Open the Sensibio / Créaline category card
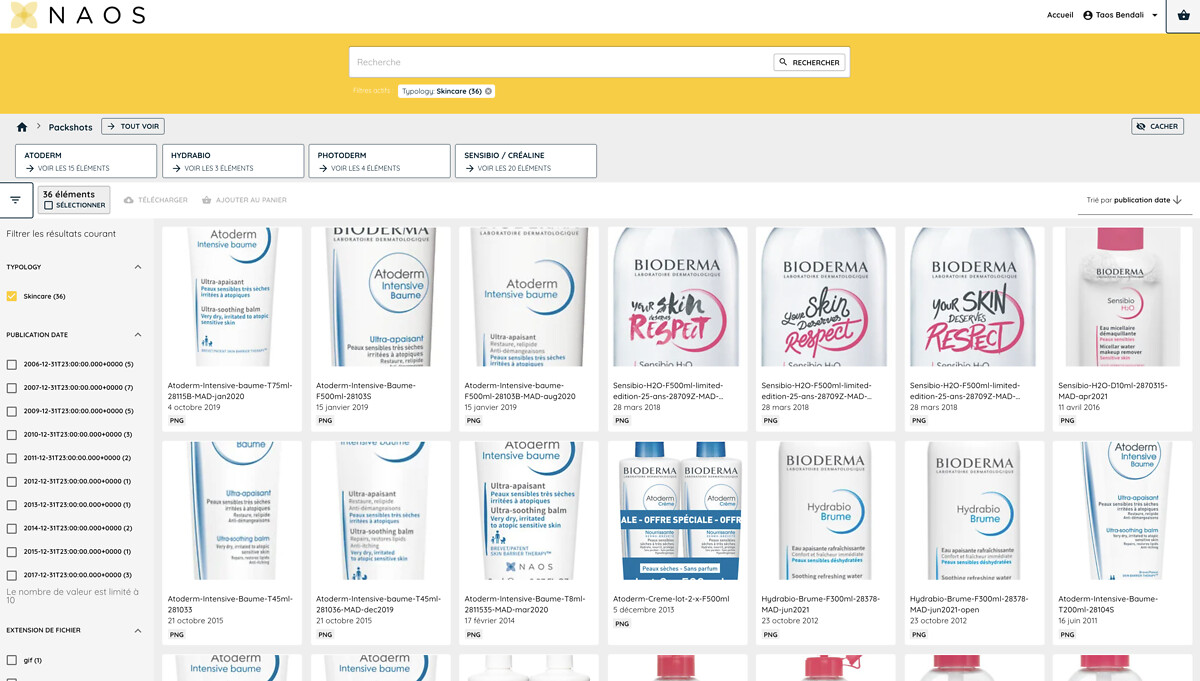The width and height of the screenshot is (1200, 681). pyautogui.click(x=526, y=161)
